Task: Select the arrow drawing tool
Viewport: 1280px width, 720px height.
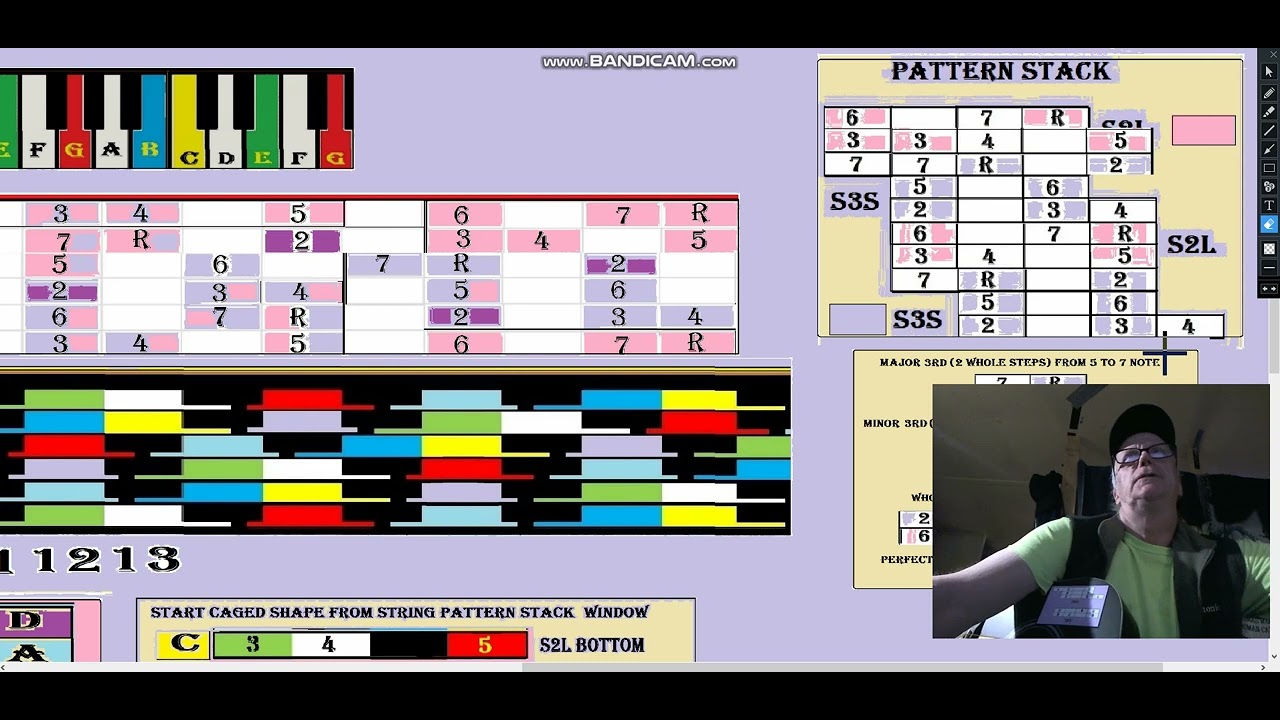Action: (x=1269, y=148)
